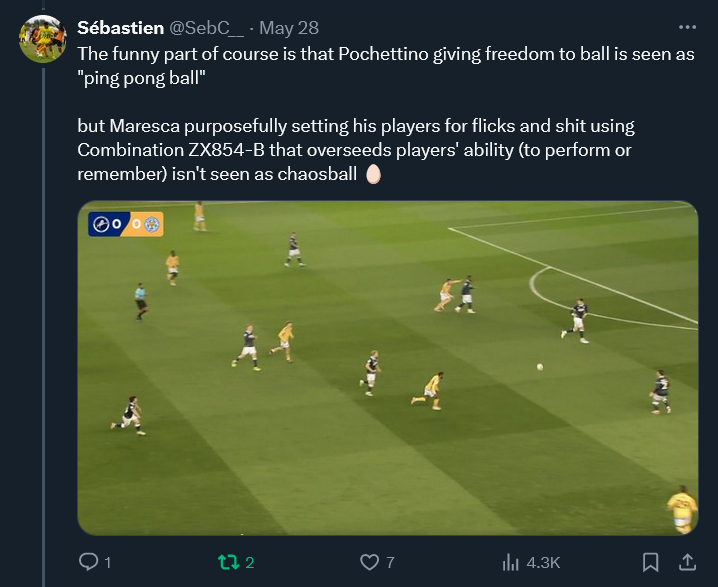Screen dimensions: 718x587
Task: Click the reply count of 1
Action: pyautogui.click(x=107, y=563)
